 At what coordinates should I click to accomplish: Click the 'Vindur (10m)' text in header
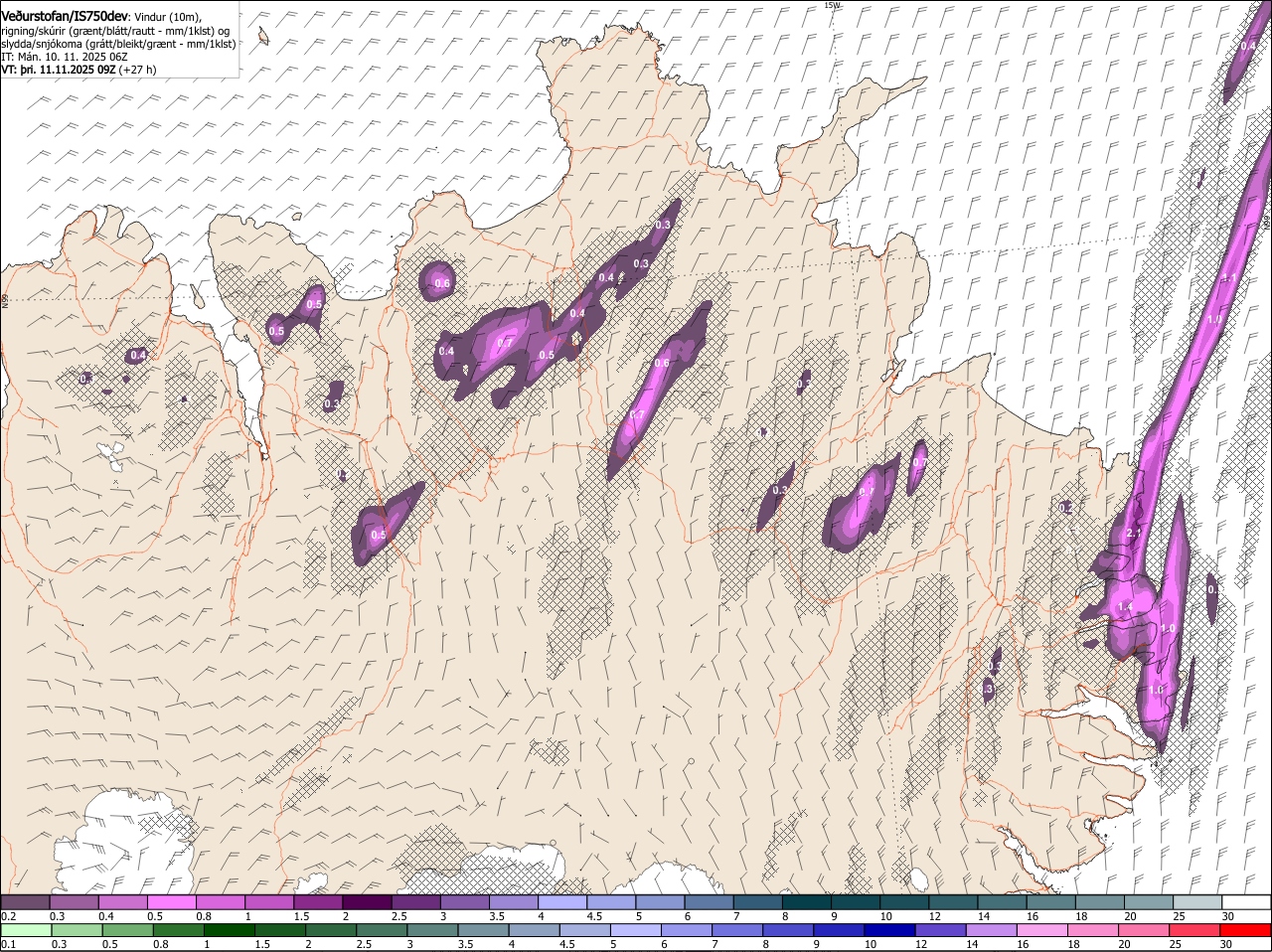coord(167,18)
